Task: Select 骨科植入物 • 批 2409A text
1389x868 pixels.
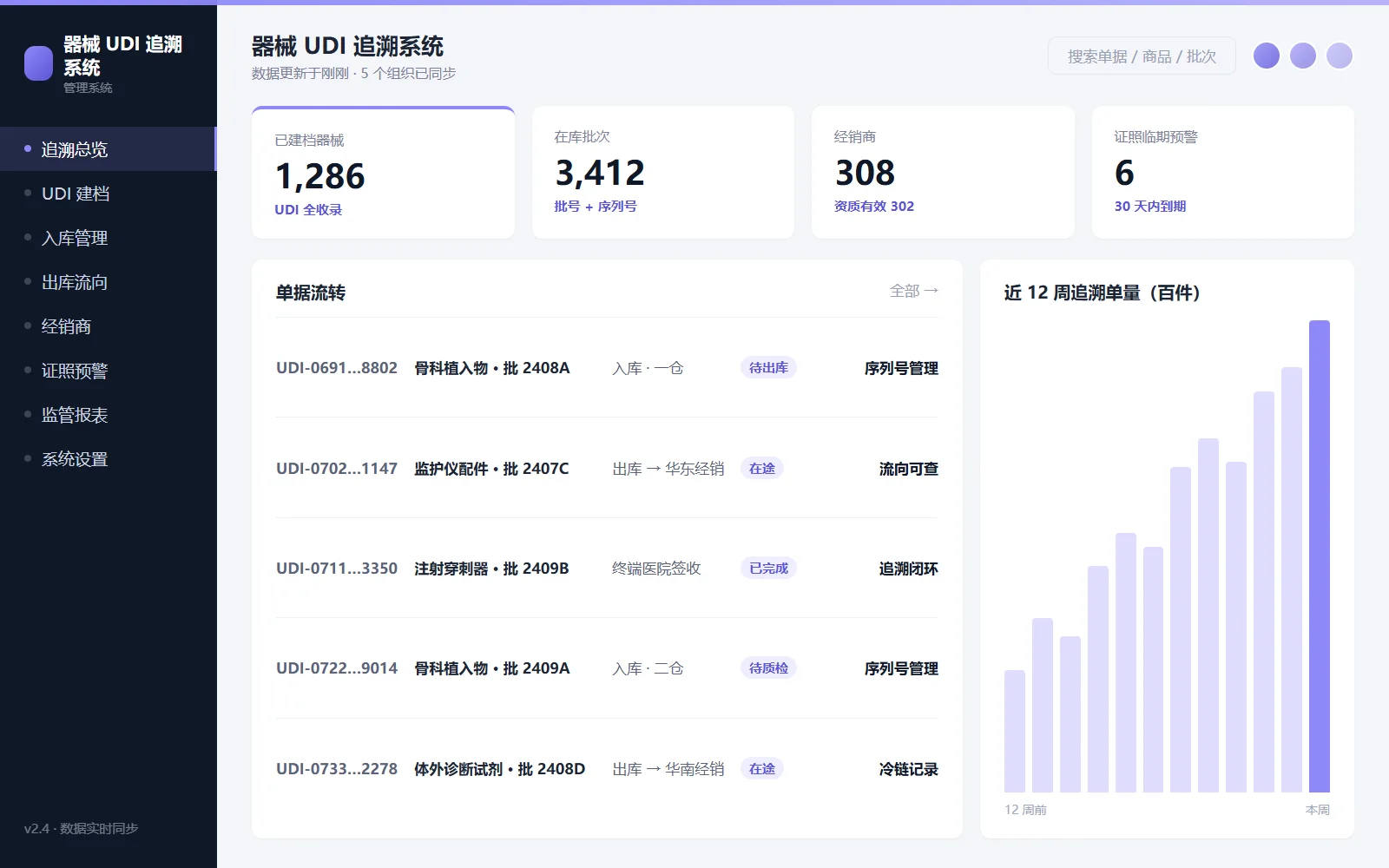Action: (x=492, y=668)
